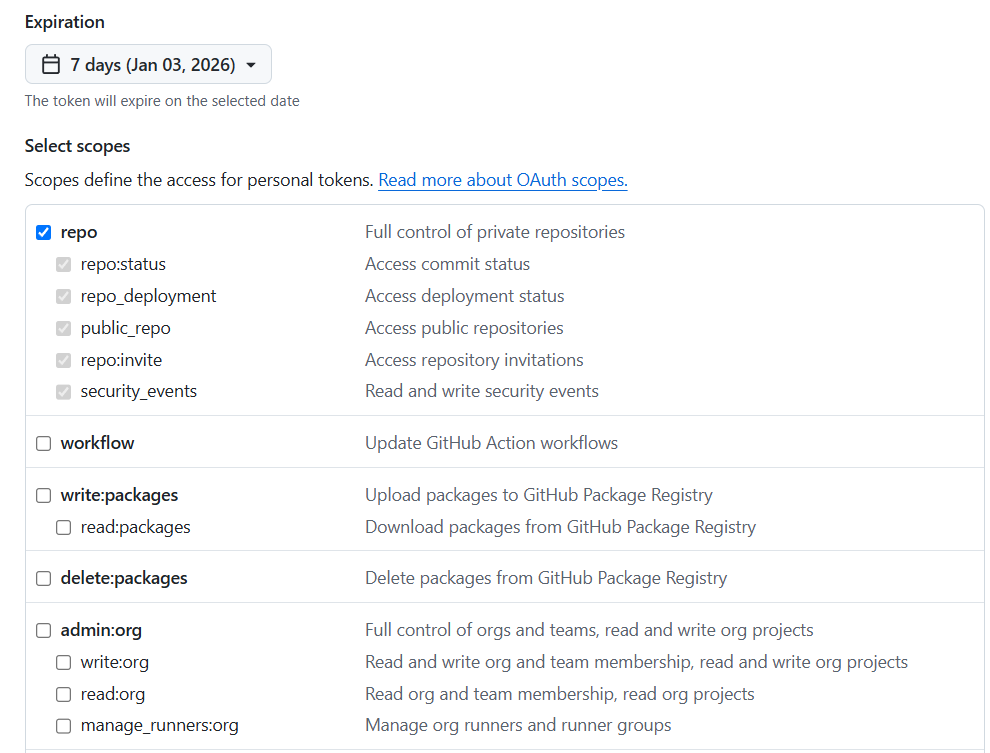Open the Read more about OAuth scopes link
The image size is (990, 753).
click(502, 180)
